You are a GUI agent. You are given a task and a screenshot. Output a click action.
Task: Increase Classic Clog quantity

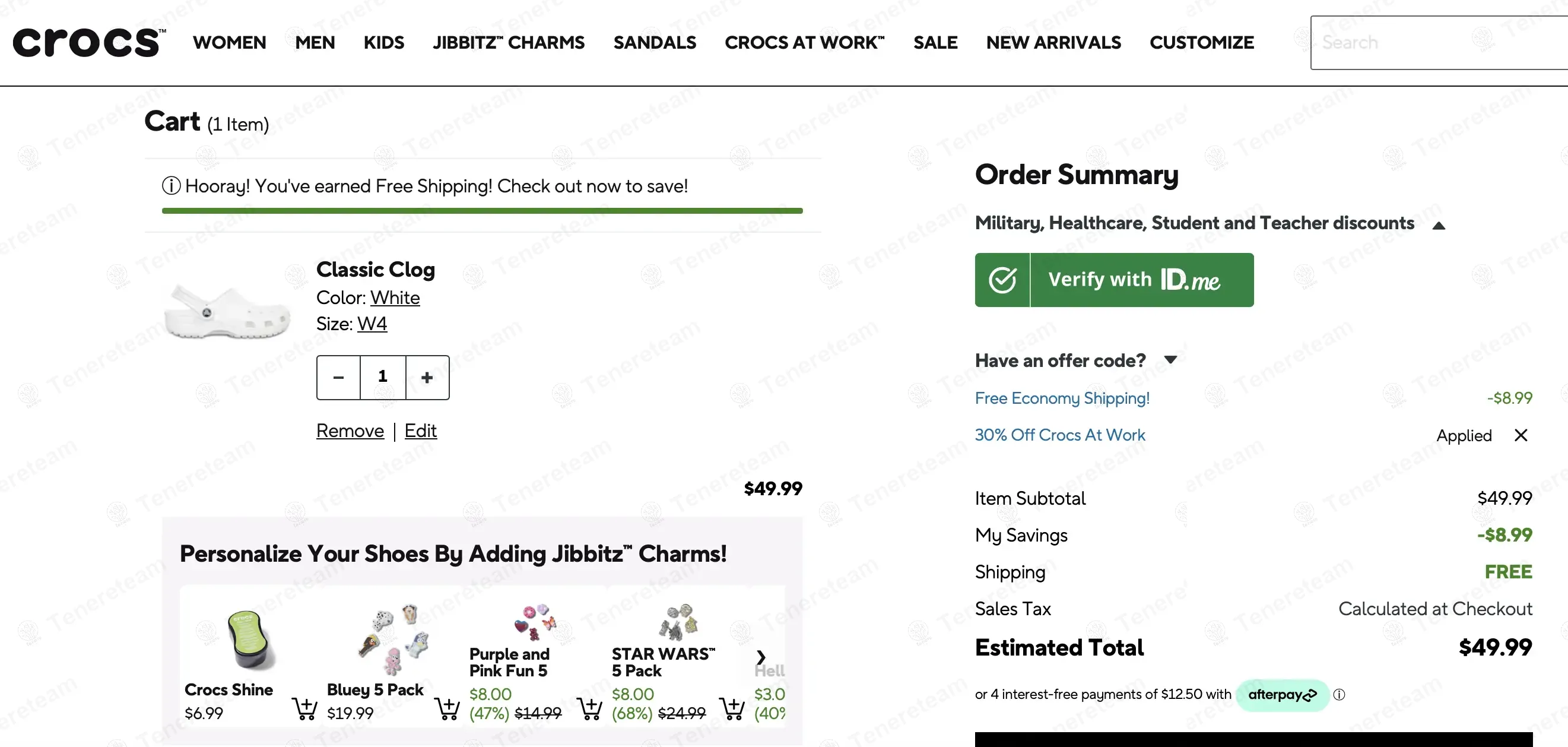tap(427, 378)
